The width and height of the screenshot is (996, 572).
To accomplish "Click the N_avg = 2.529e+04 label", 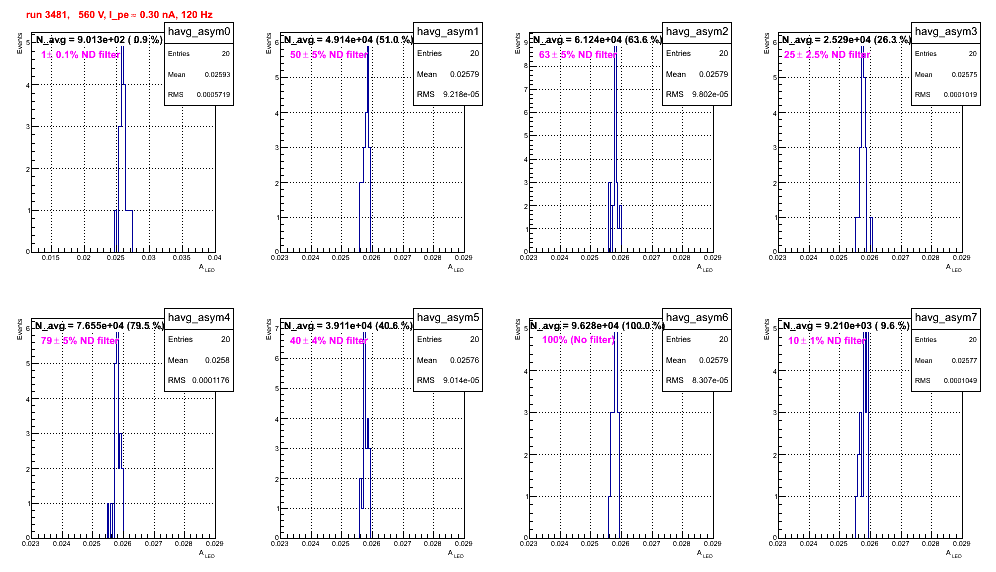I will pos(846,39).
